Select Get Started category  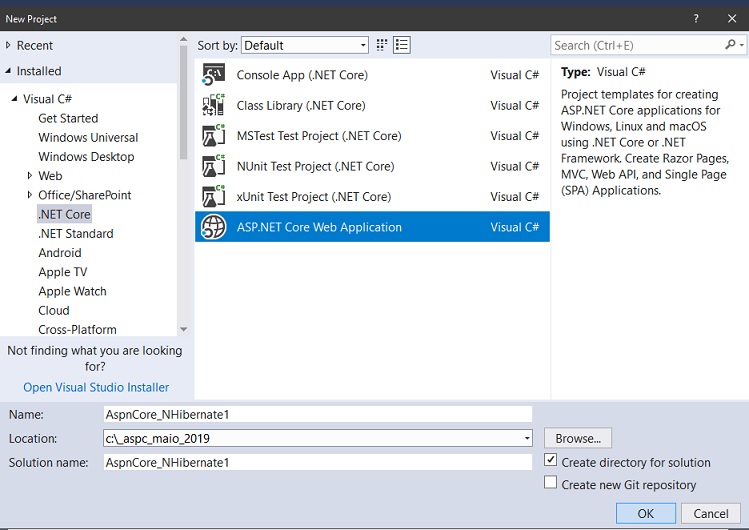[68, 118]
